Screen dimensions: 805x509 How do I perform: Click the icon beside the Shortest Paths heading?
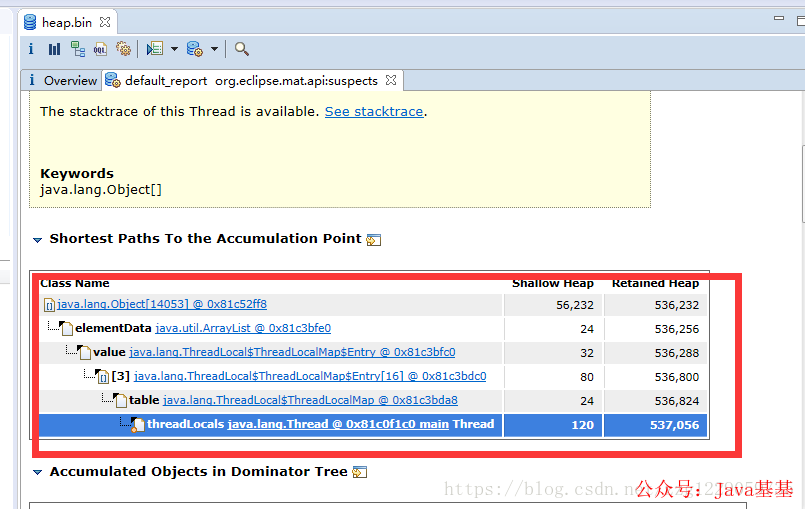pyautogui.click(x=374, y=240)
